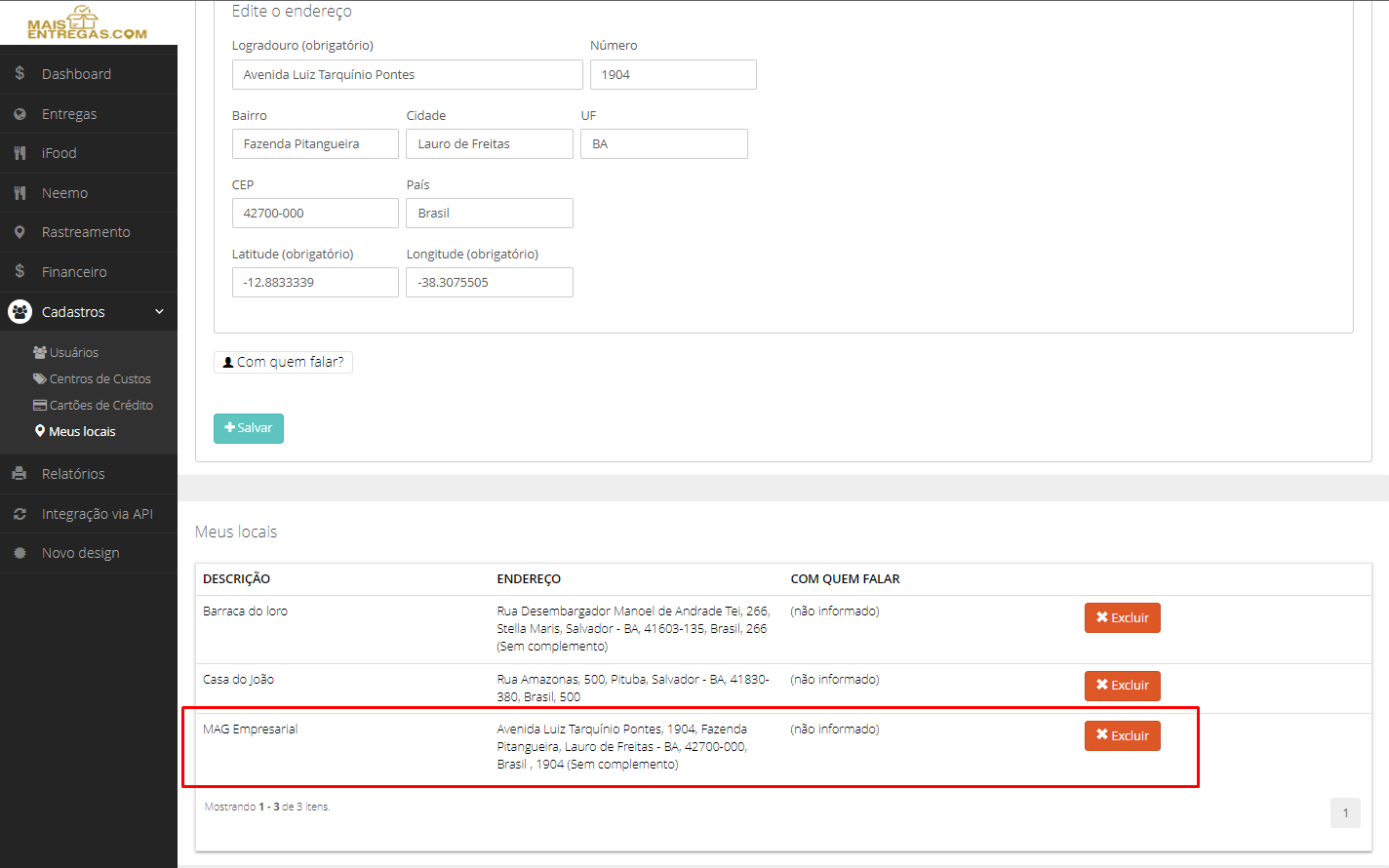Click the Cidade input field
The image size is (1389, 868).
(x=490, y=144)
